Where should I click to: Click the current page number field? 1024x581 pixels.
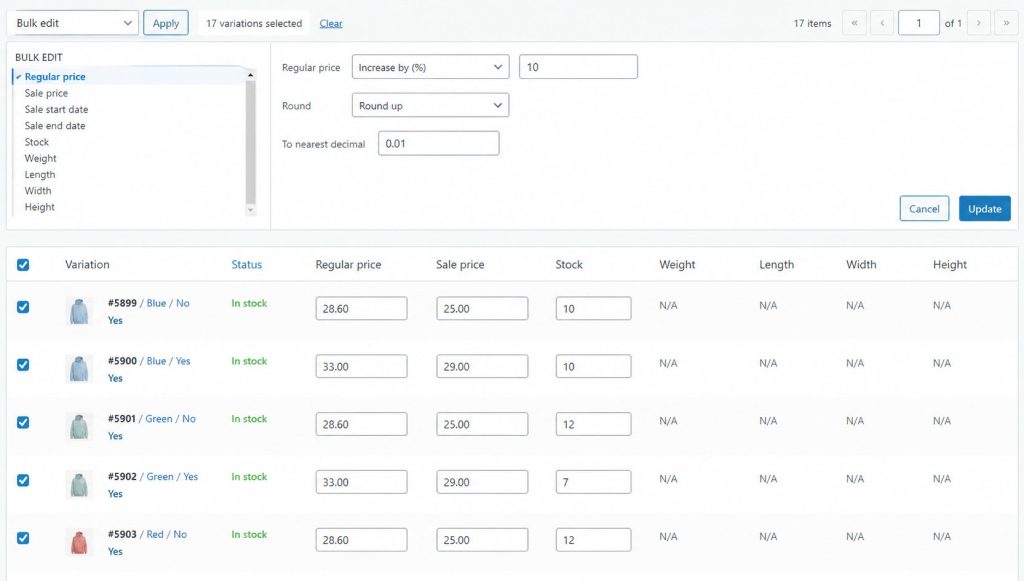coord(918,23)
